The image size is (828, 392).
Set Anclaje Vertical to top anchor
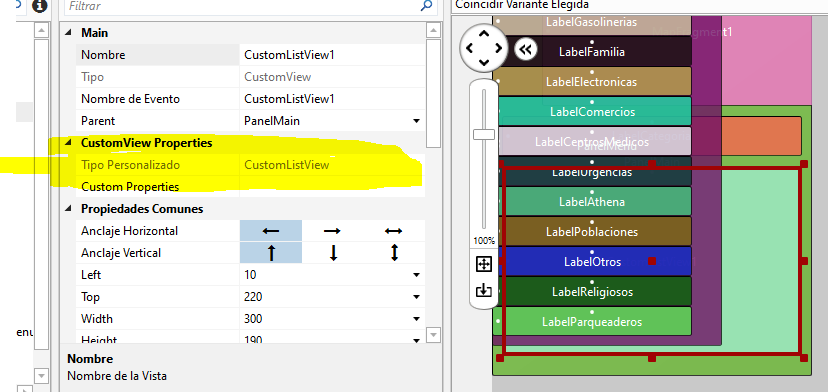pos(271,253)
